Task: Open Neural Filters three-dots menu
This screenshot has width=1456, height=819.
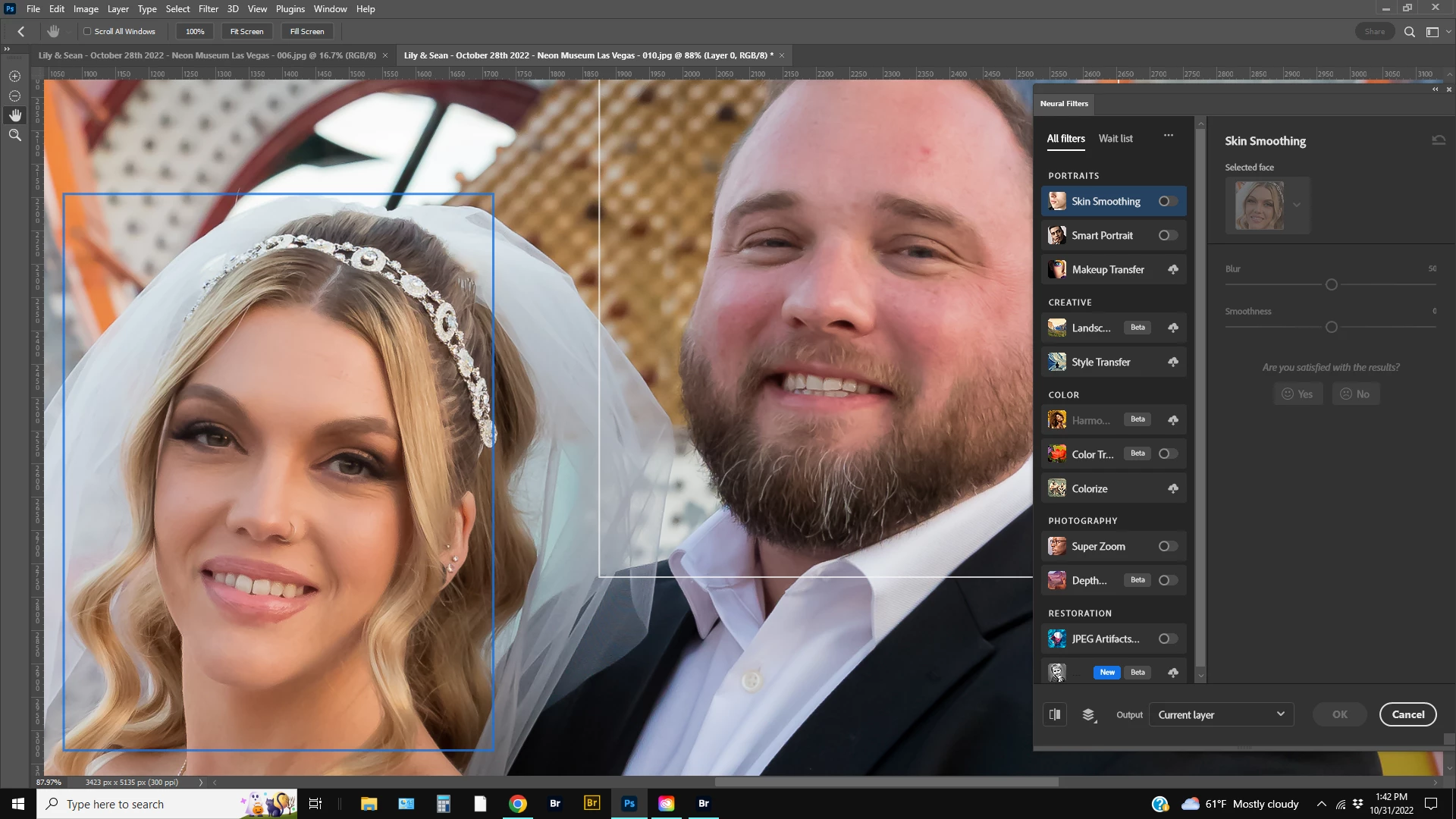Action: point(1169,136)
